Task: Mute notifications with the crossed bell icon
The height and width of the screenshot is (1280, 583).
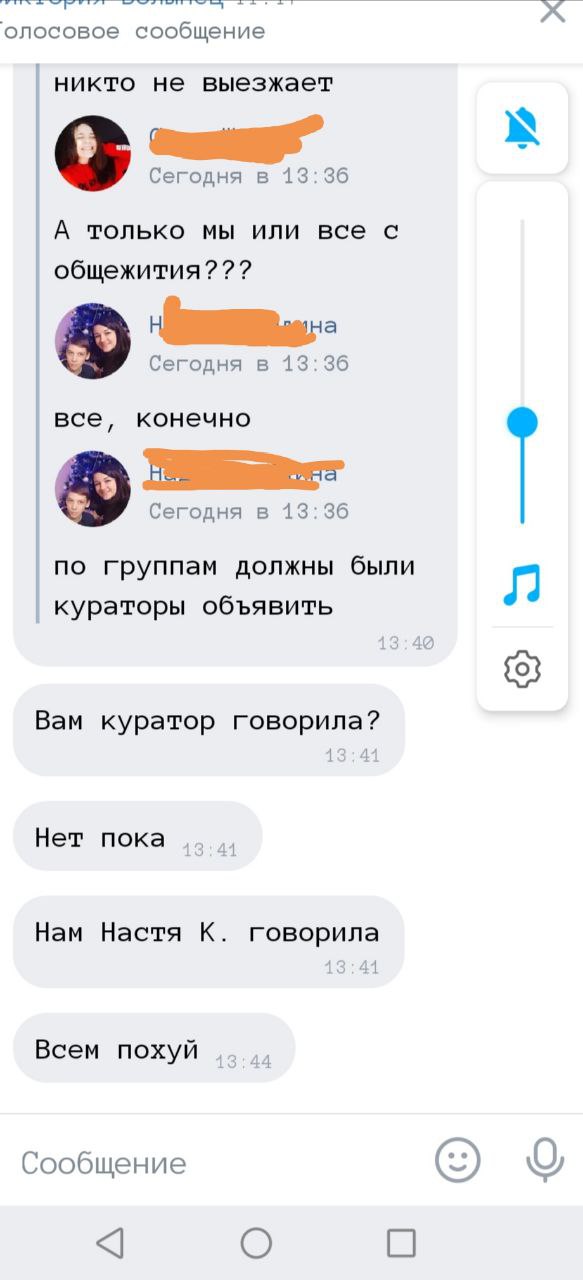Action: pos(521,127)
